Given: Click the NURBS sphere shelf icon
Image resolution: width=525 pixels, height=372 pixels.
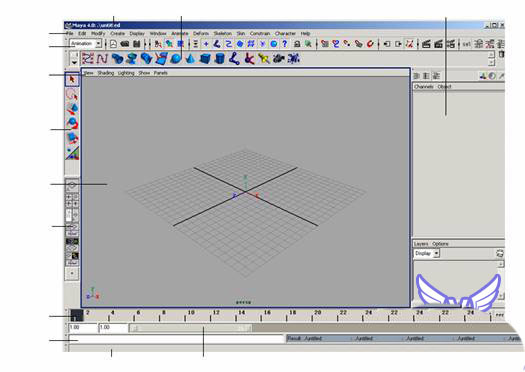Looking at the screenshot, I should [176, 59].
